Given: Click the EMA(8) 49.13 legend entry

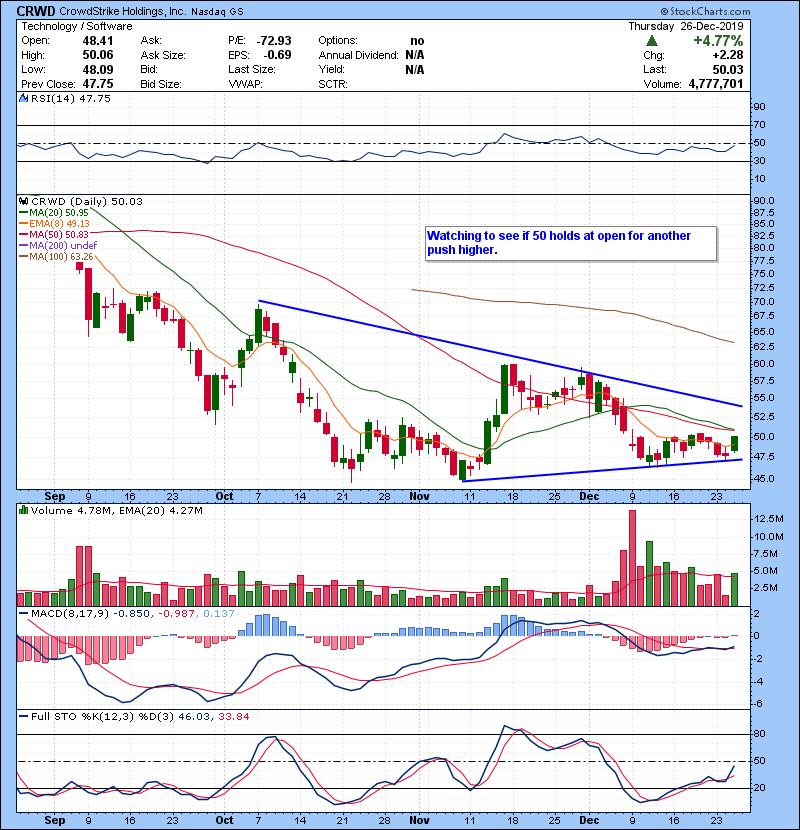Looking at the screenshot, I should 55,223.
